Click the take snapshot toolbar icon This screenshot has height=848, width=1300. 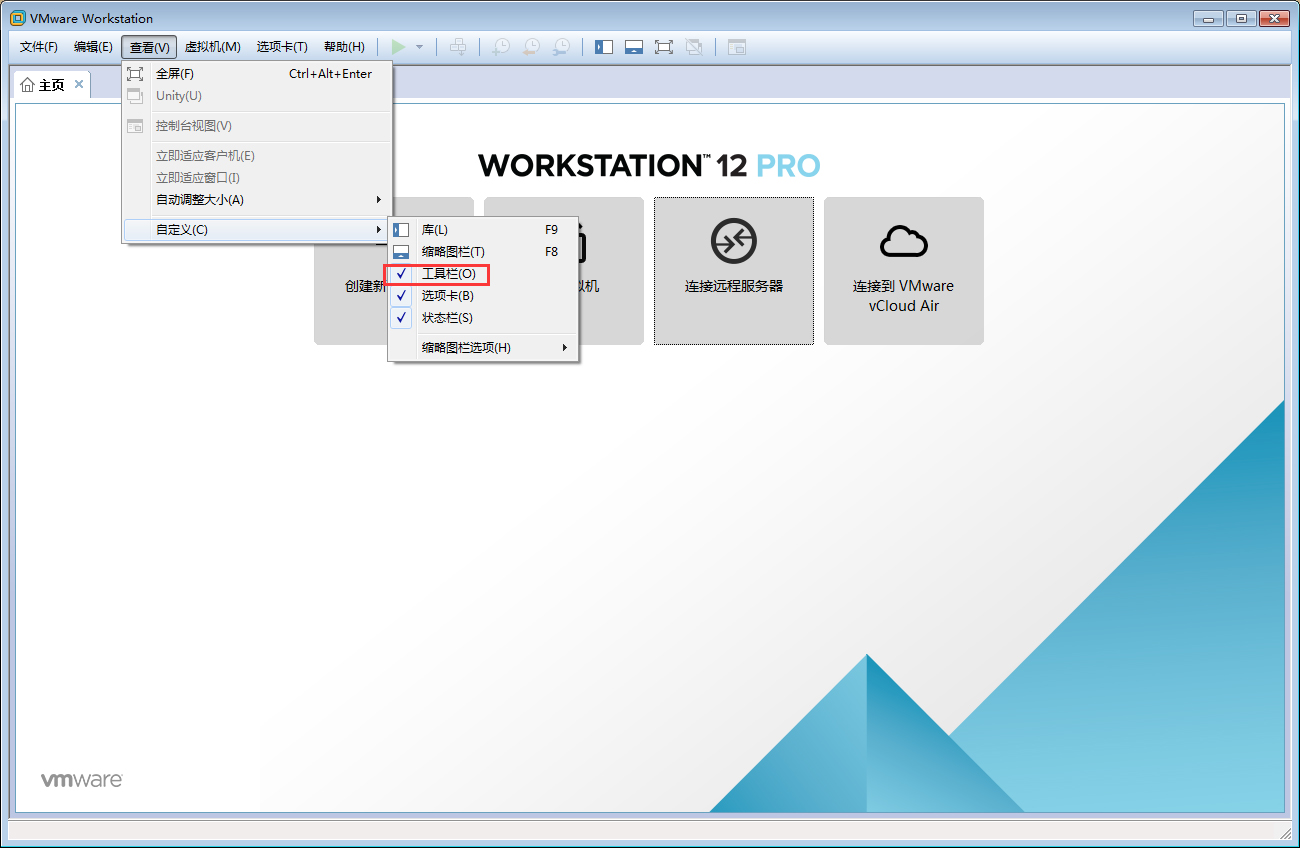500,46
